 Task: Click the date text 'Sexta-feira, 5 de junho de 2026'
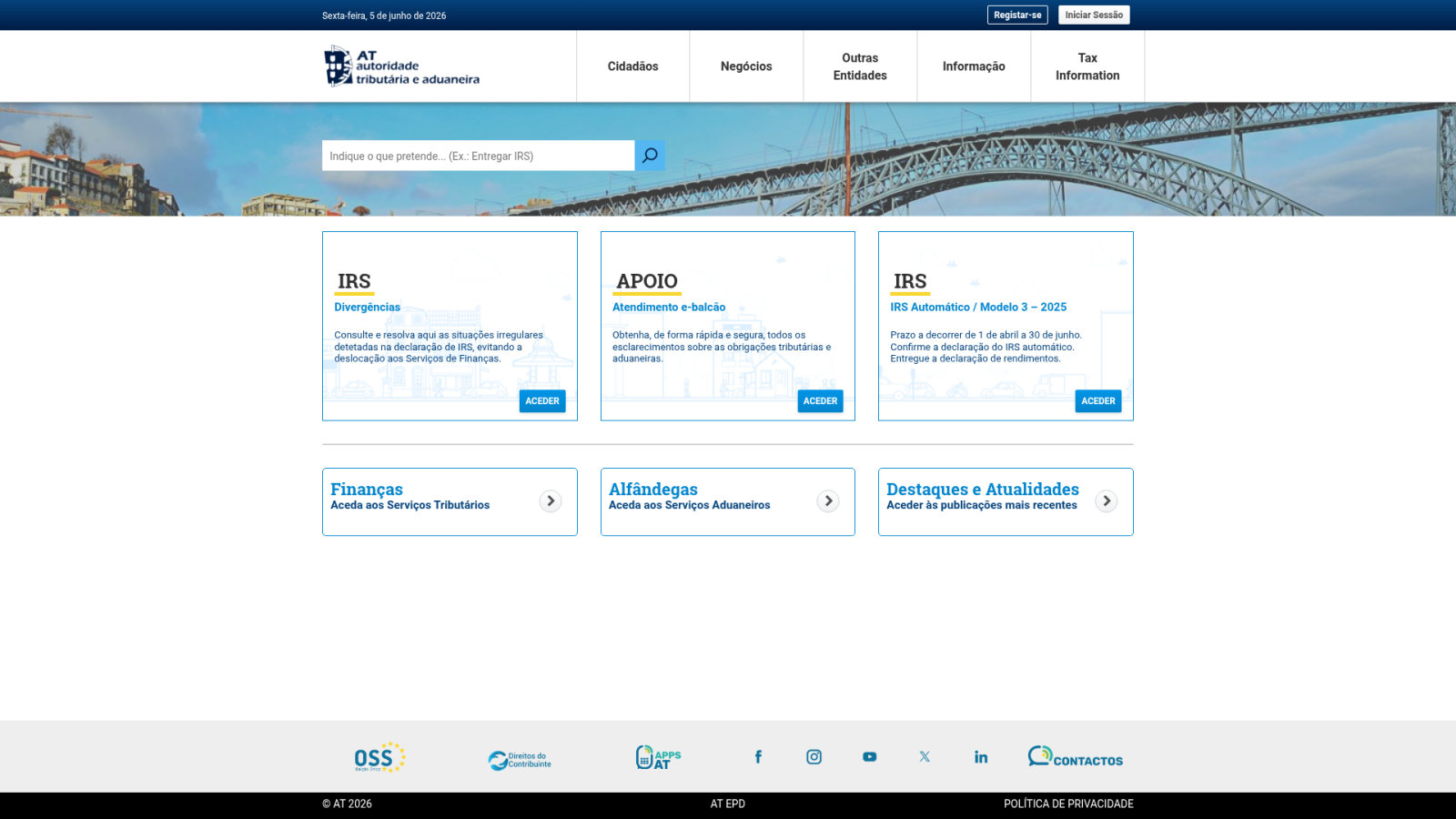384,15
